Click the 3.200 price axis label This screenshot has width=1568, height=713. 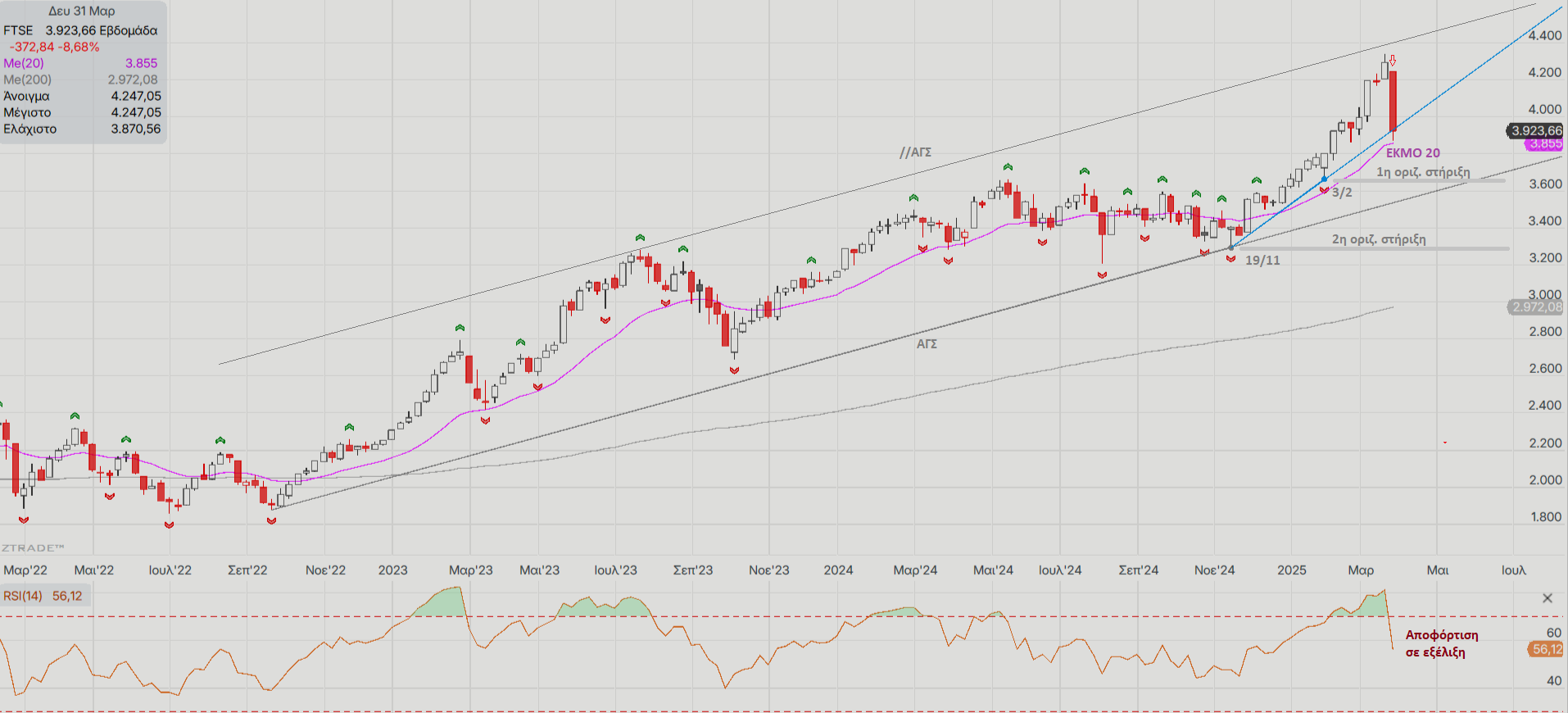coord(1545,258)
